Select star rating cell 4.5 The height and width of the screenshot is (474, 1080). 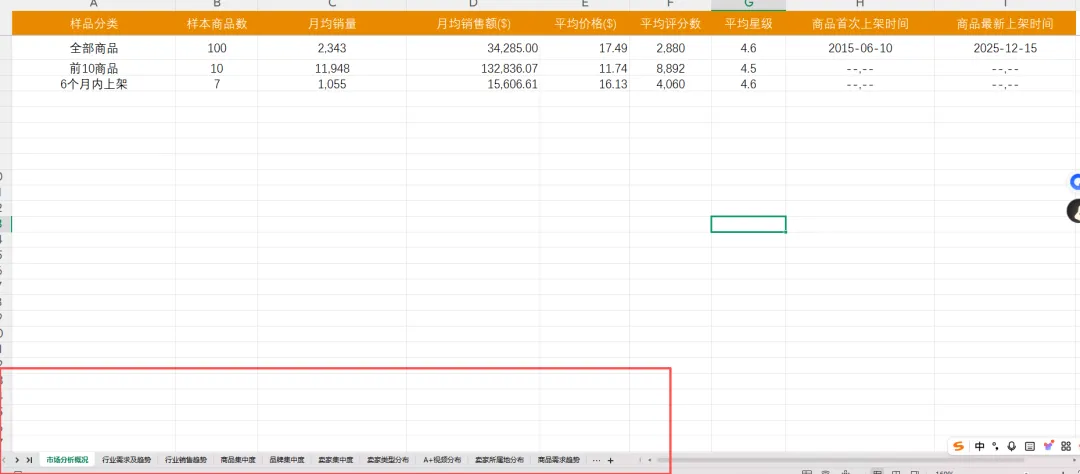[x=748, y=68]
